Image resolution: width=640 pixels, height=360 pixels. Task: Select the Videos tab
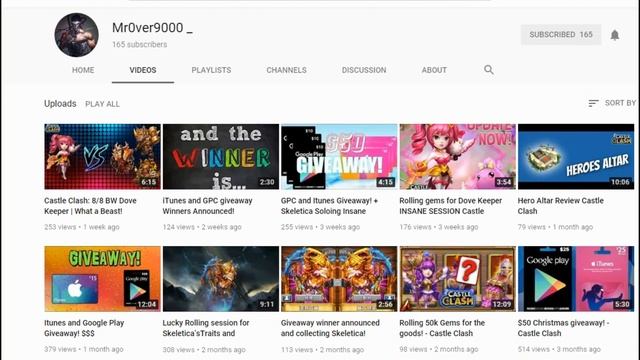tap(143, 70)
